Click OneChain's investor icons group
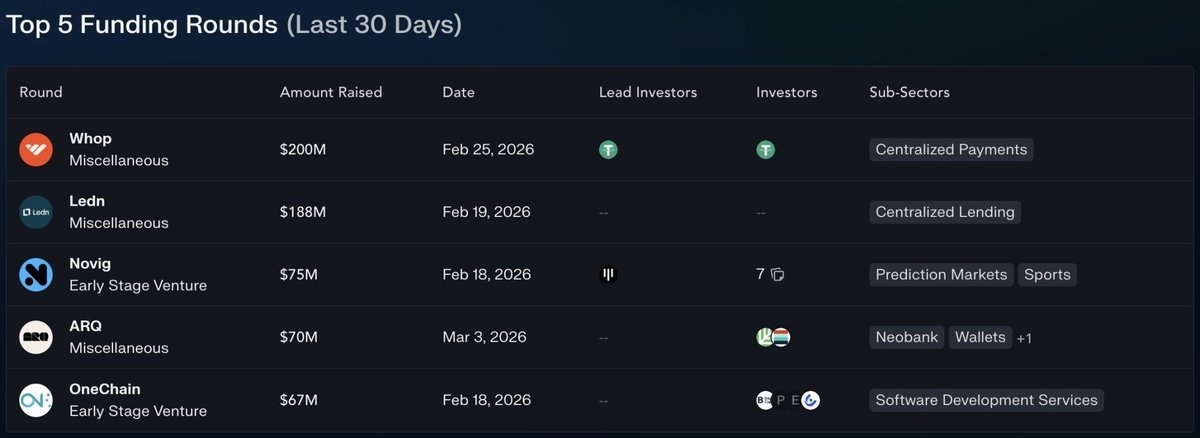The image size is (1200, 438). point(788,400)
